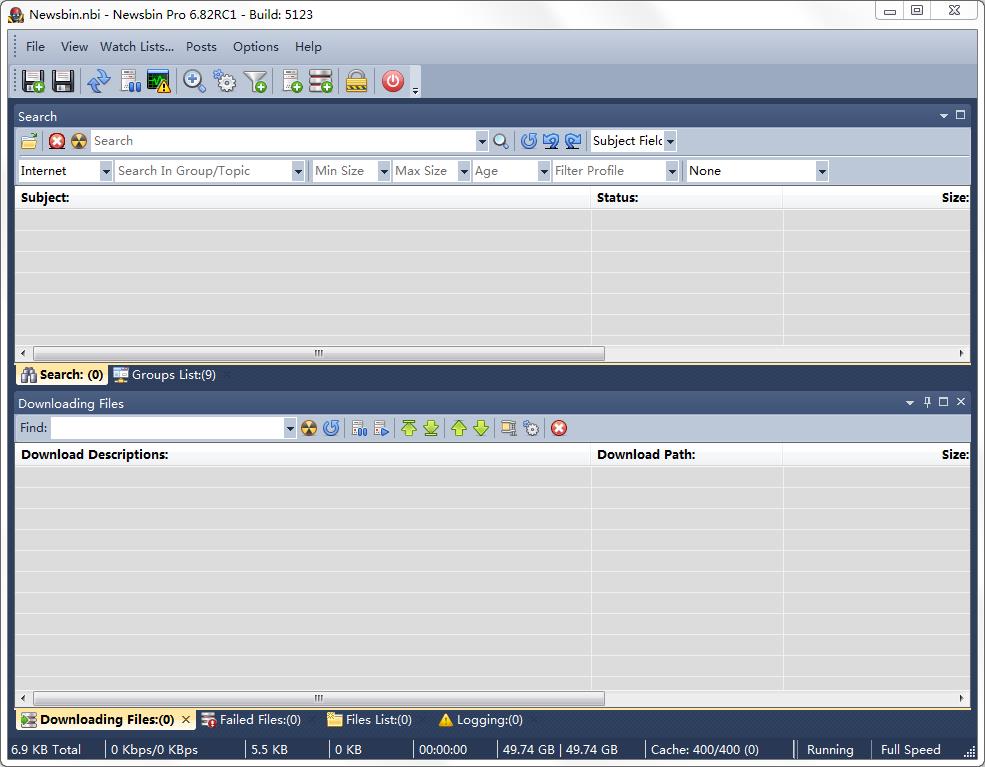The width and height of the screenshot is (985, 767).
Task: Click the yellow padlock toolbar icon
Action: pyautogui.click(x=356, y=81)
